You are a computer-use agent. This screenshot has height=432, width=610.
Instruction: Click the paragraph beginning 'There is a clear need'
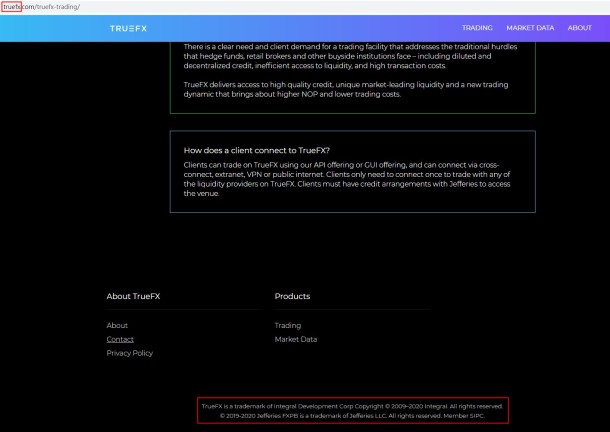[x=351, y=56]
